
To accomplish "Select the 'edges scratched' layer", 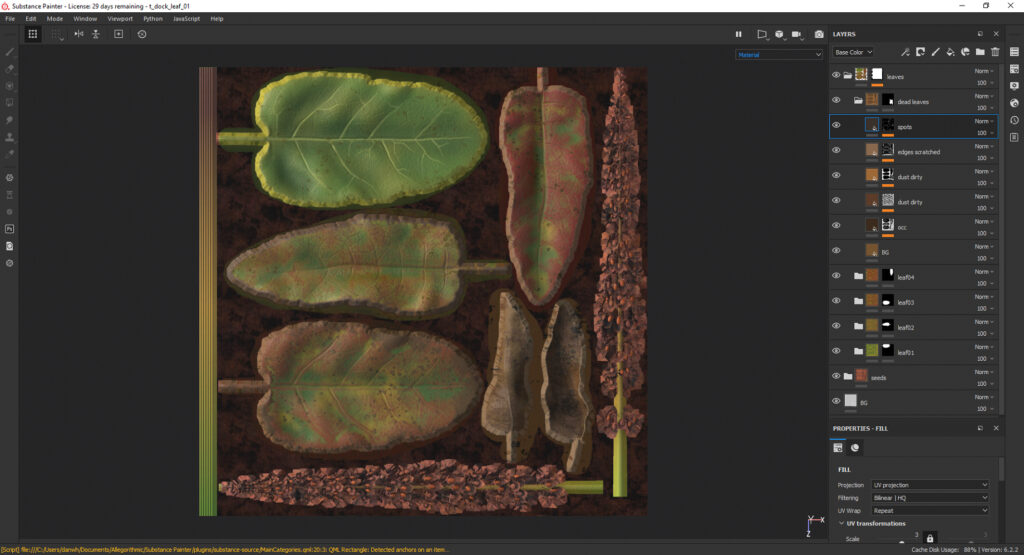I will [918, 151].
